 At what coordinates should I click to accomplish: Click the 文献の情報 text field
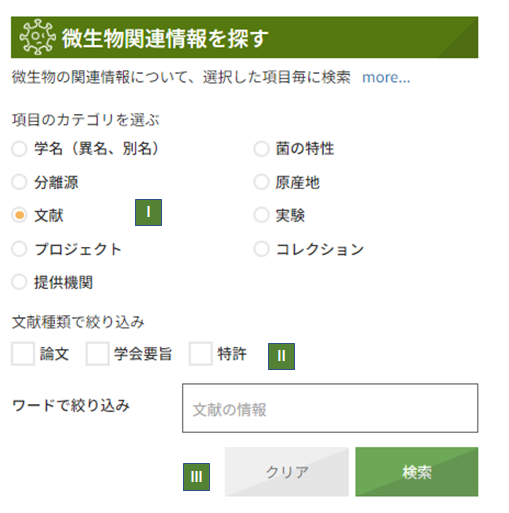330,408
